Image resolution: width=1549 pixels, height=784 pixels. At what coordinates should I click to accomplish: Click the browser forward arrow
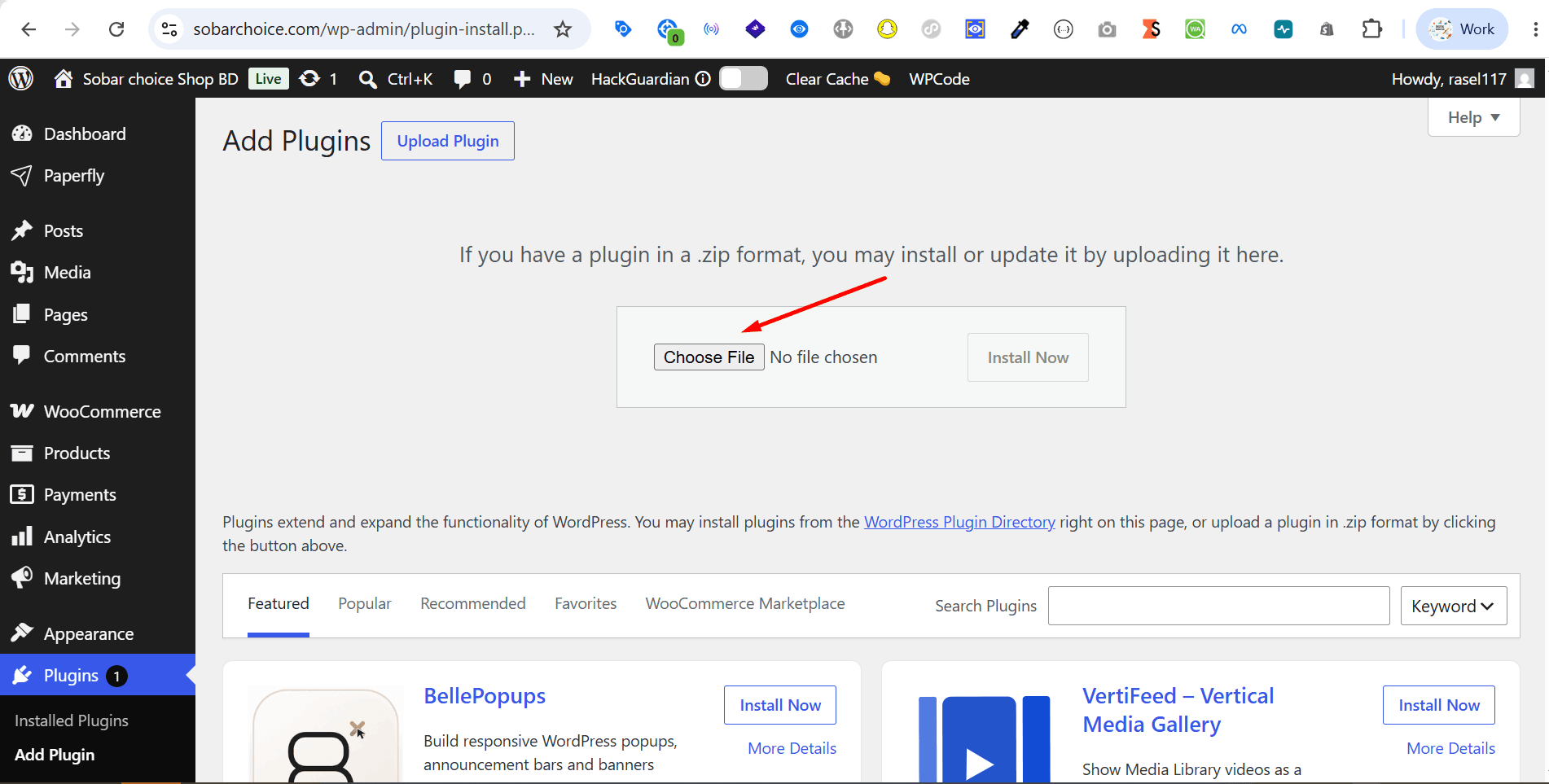pyautogui.click(x=72, y=29)
